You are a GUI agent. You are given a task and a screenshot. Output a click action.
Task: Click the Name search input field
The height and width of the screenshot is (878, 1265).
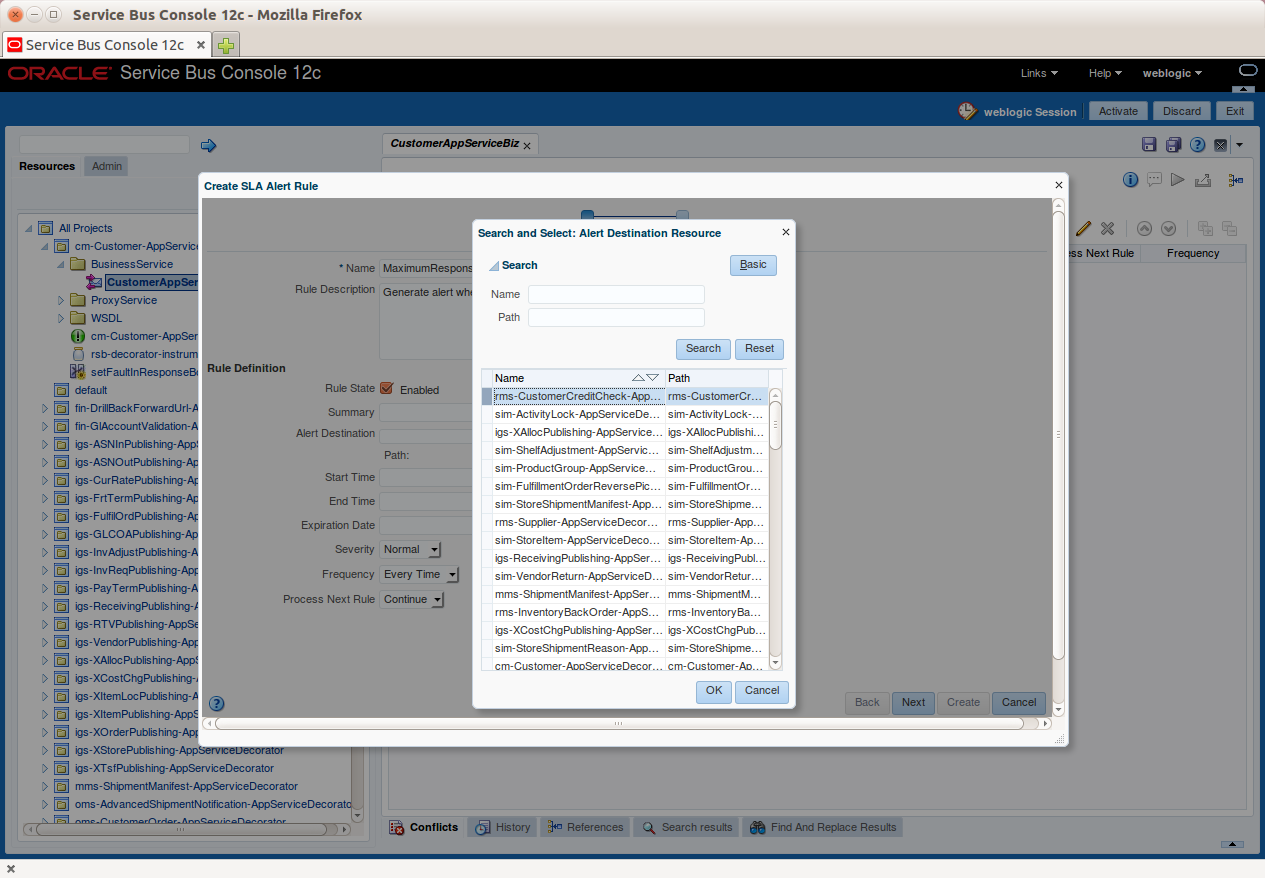coord(616,294)
